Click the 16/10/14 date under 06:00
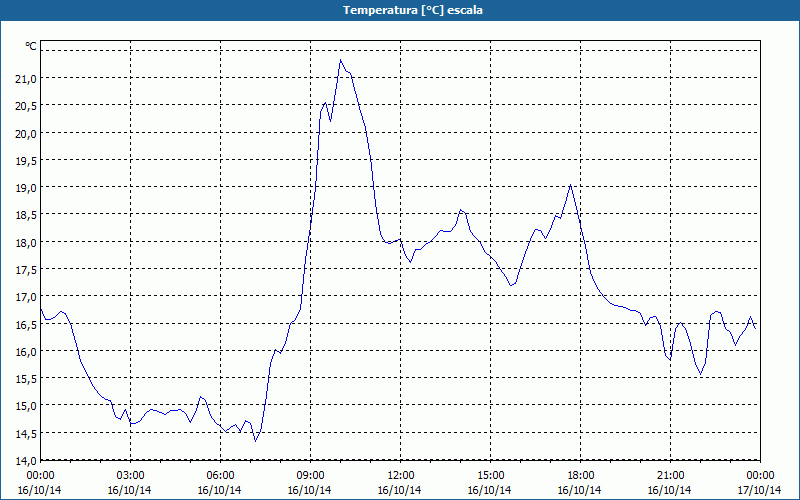800x500 pixels. tap(219, 490)
